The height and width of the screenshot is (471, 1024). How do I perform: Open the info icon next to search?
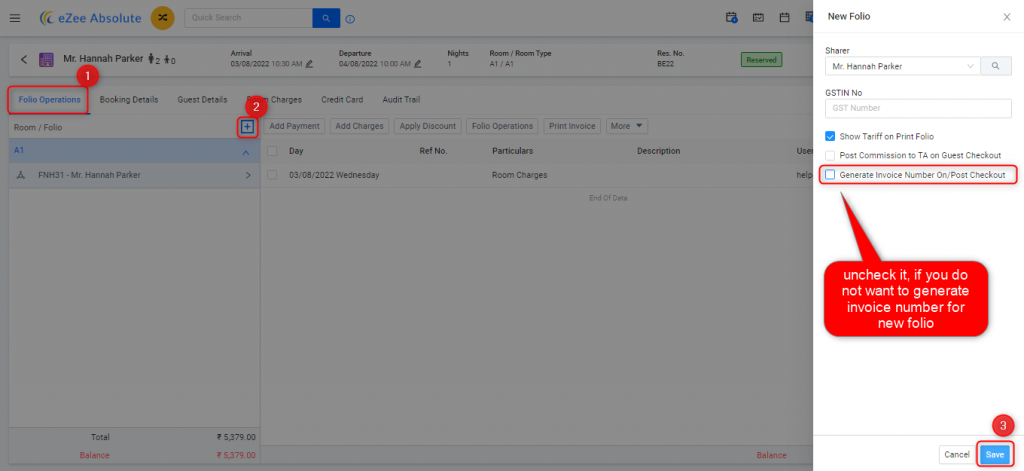click(350, 19)
